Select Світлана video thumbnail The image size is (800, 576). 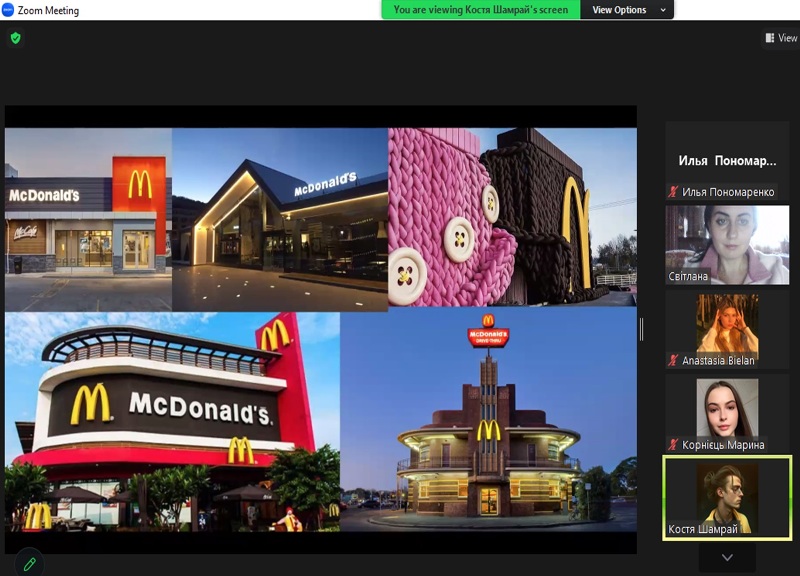click(x=727, y=245)
